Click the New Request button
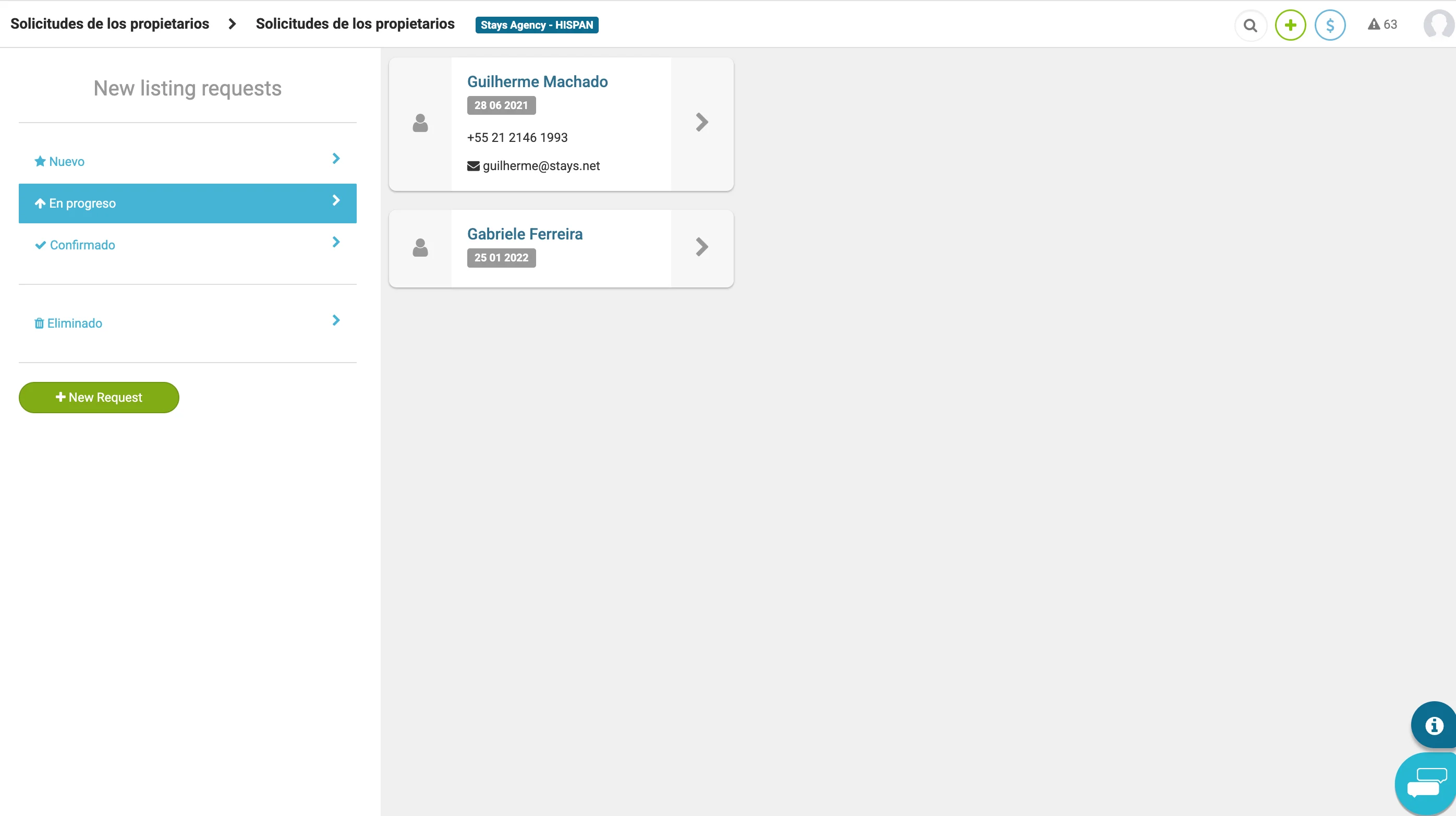Screen dimensions: 1456x816 click(99, 398)
